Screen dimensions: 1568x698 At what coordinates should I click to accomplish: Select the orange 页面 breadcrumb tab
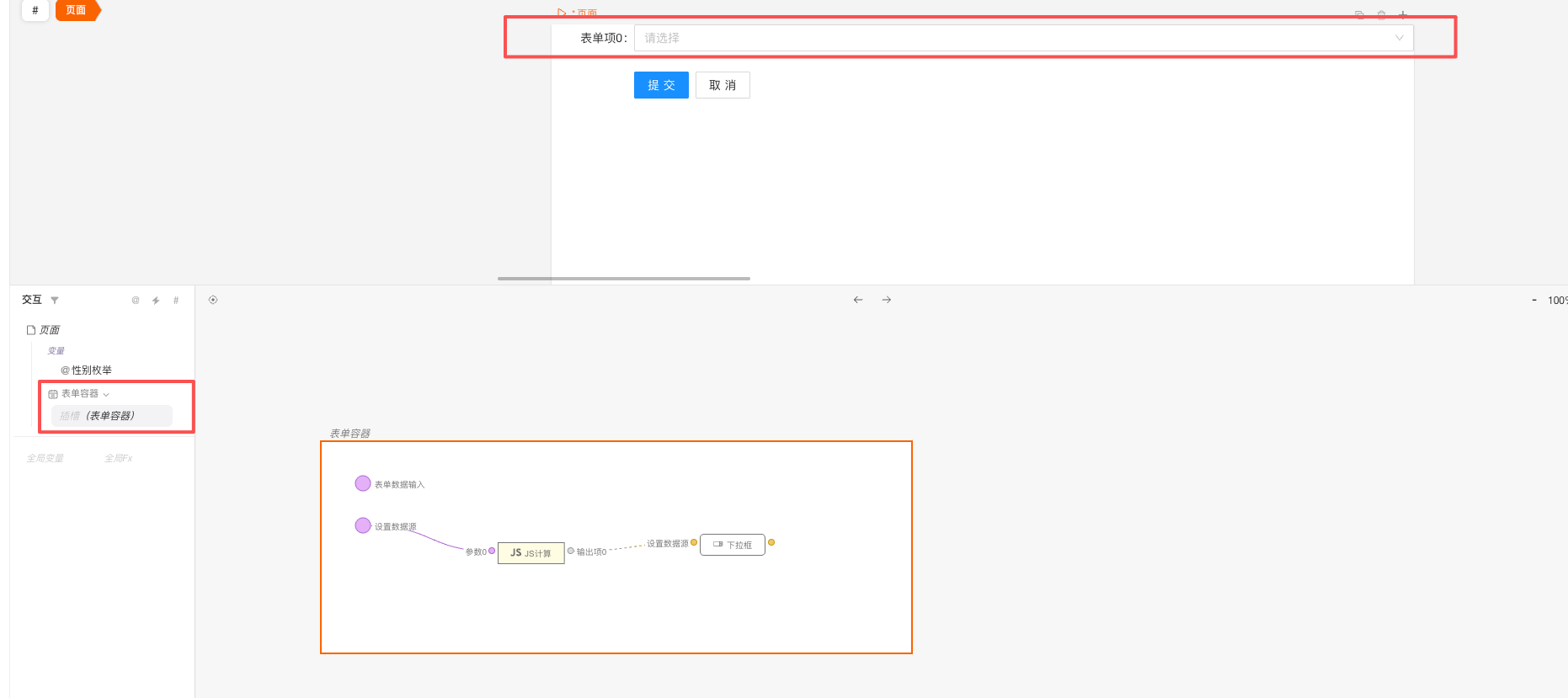[76, 10]
